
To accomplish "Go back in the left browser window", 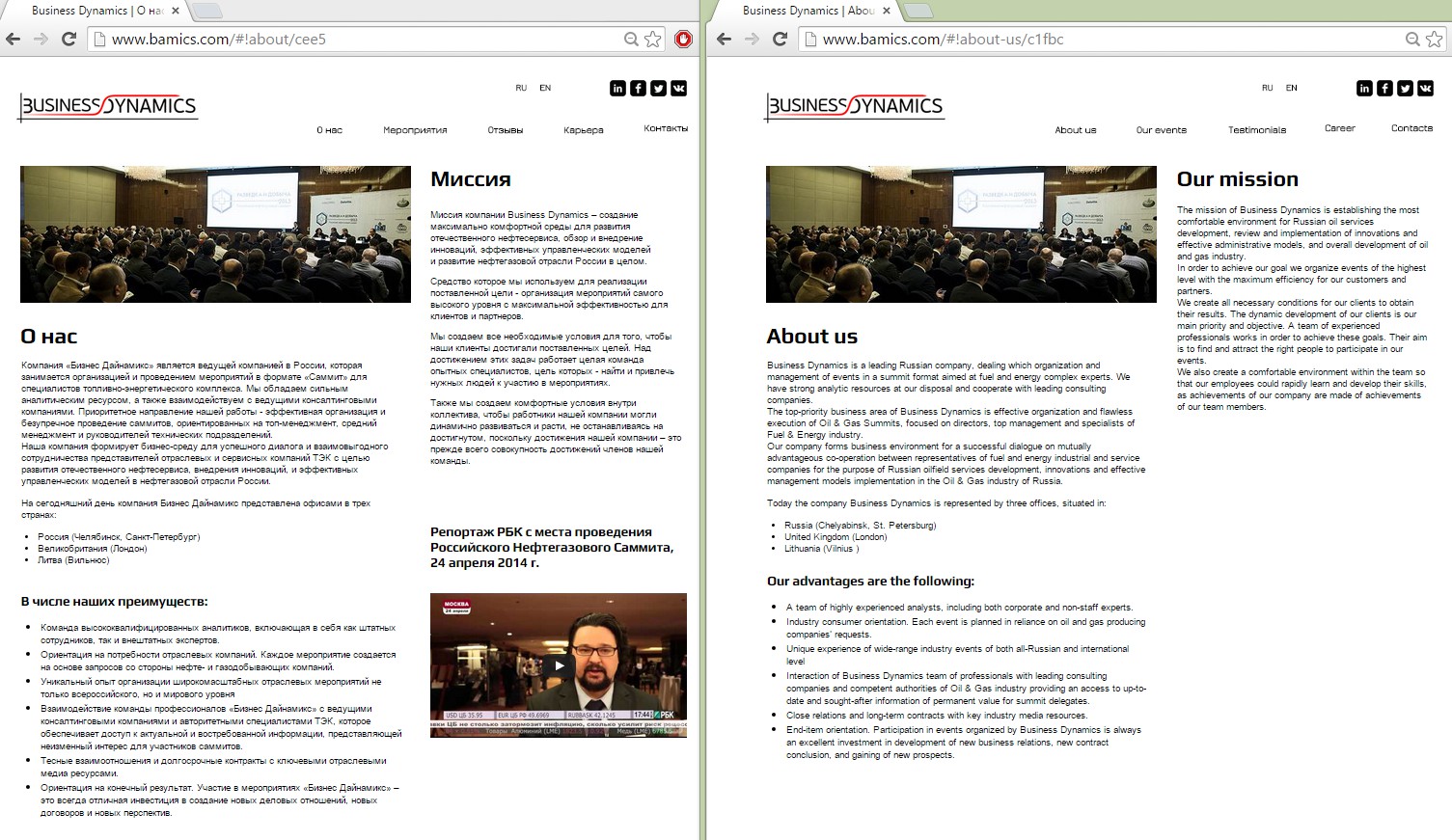I will [14, 40].
